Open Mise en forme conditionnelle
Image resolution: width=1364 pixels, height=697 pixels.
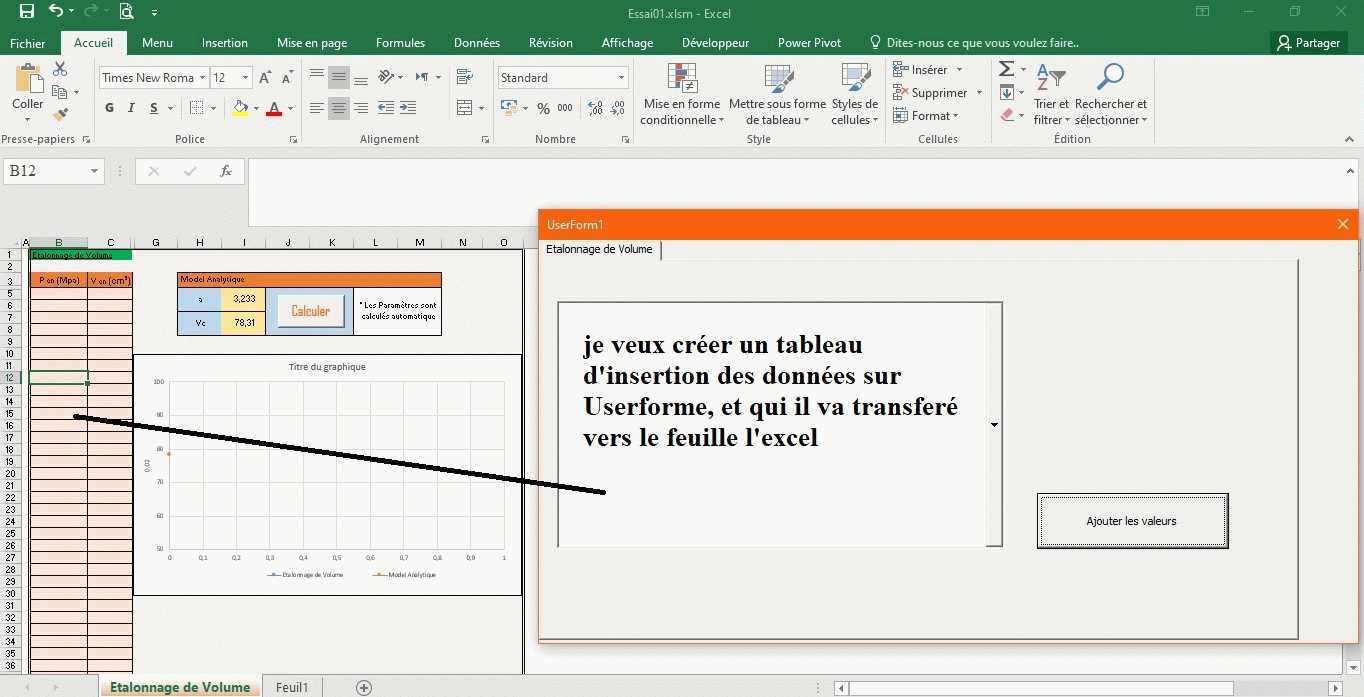[682, 95]
